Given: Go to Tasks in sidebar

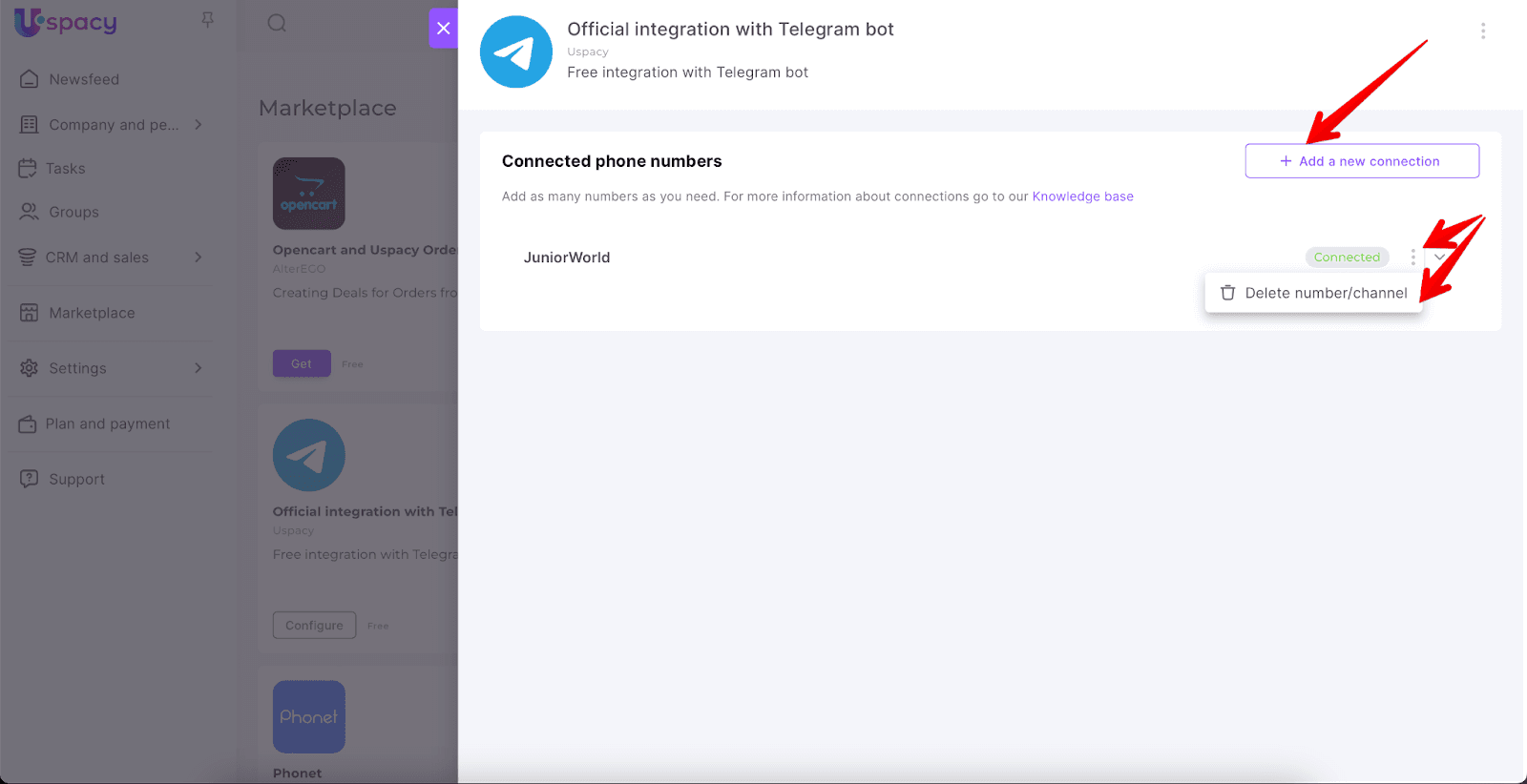Looking at the screenshot, I should [x=65, y=169].
